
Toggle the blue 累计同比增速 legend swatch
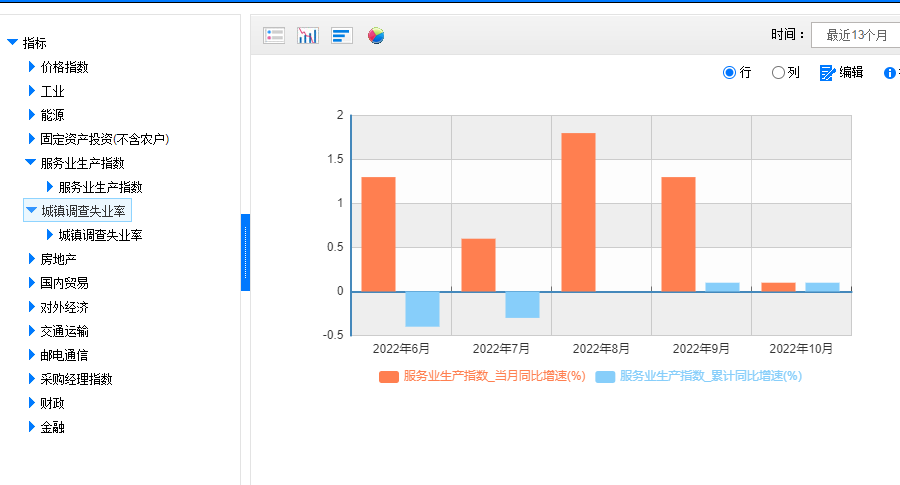point(605,377)
